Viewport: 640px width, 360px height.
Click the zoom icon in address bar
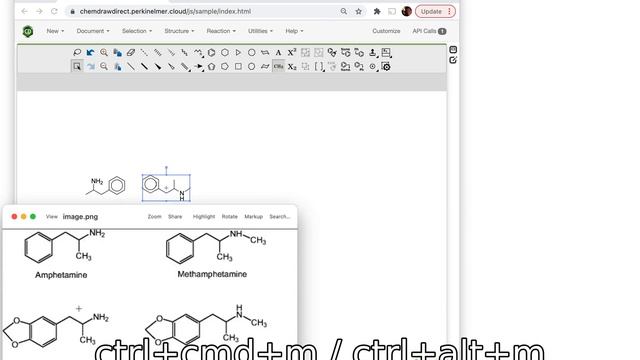(x=344, y=11)
